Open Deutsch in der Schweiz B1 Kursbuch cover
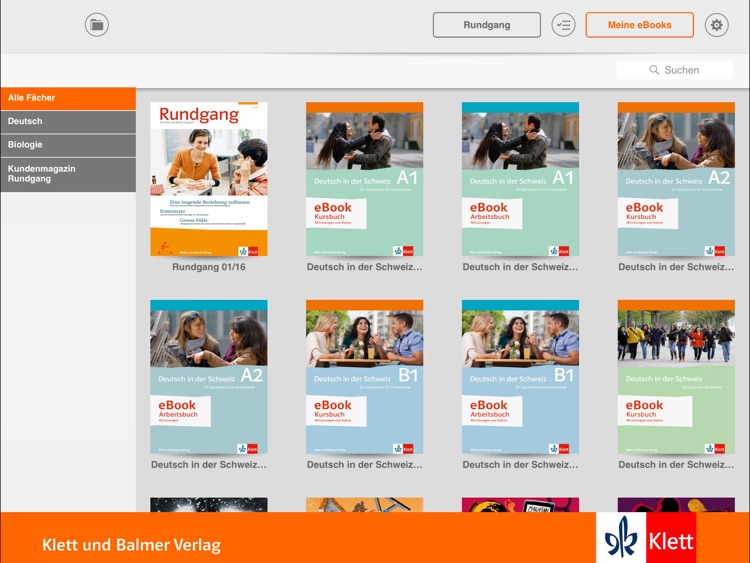This screenshot has width=750, height=563. pos(364,377)
